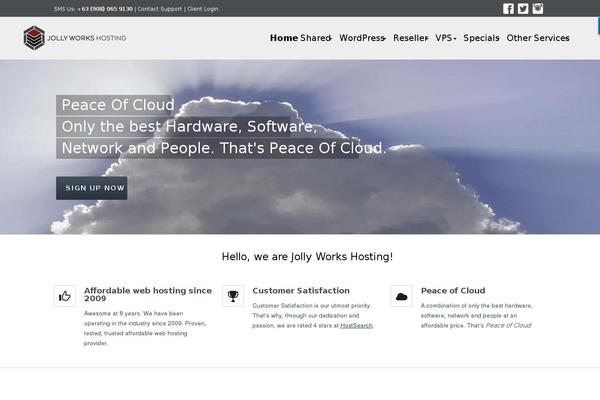Expand the Shared hosting dropdown menu

tap(316, 38)
